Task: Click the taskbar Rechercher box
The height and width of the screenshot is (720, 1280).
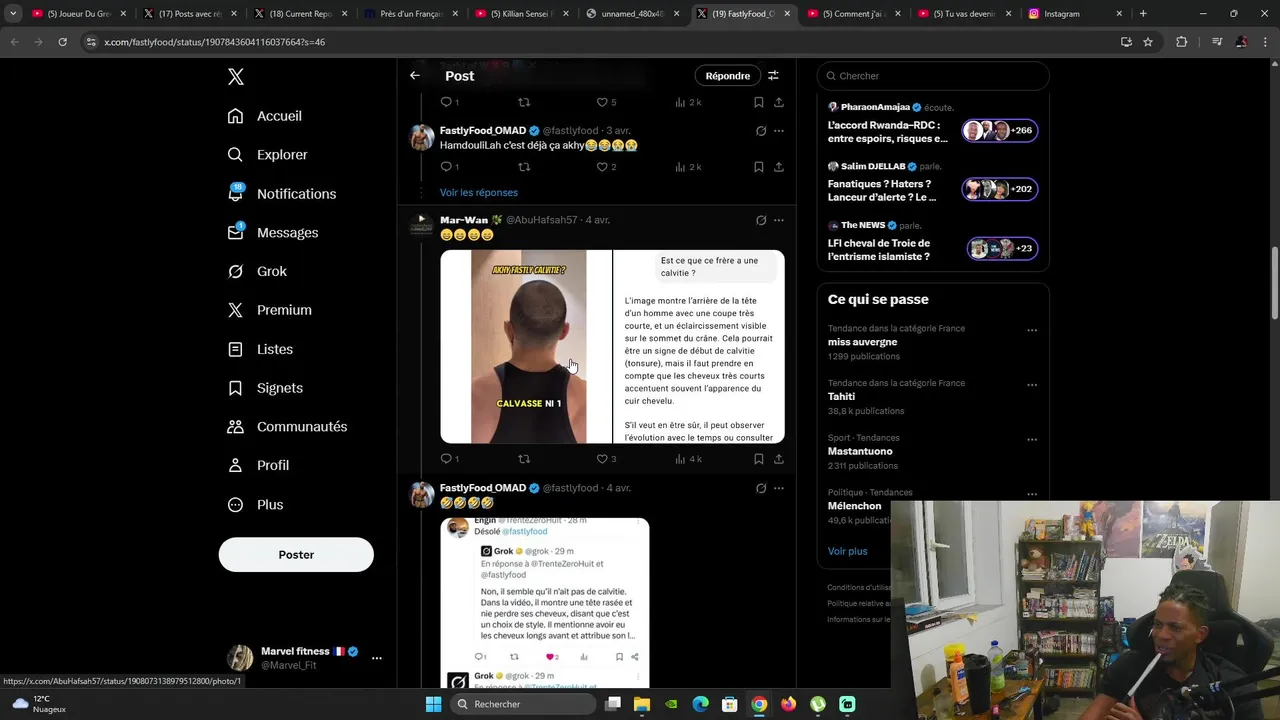Action: point(523,704)
